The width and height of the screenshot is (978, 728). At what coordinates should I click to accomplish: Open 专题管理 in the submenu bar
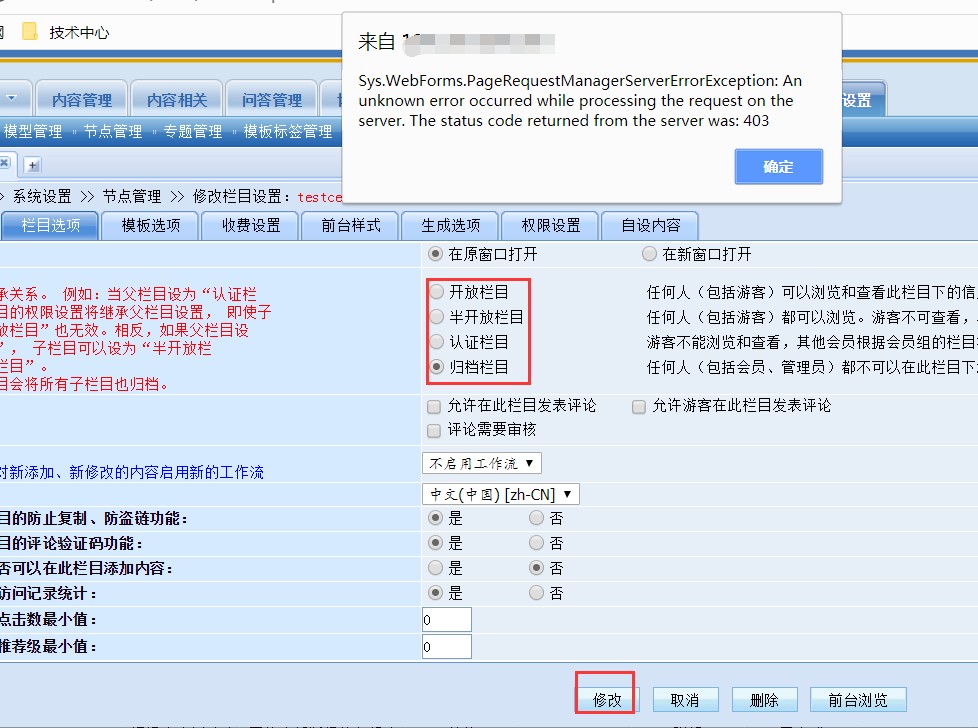click(192, 132)
